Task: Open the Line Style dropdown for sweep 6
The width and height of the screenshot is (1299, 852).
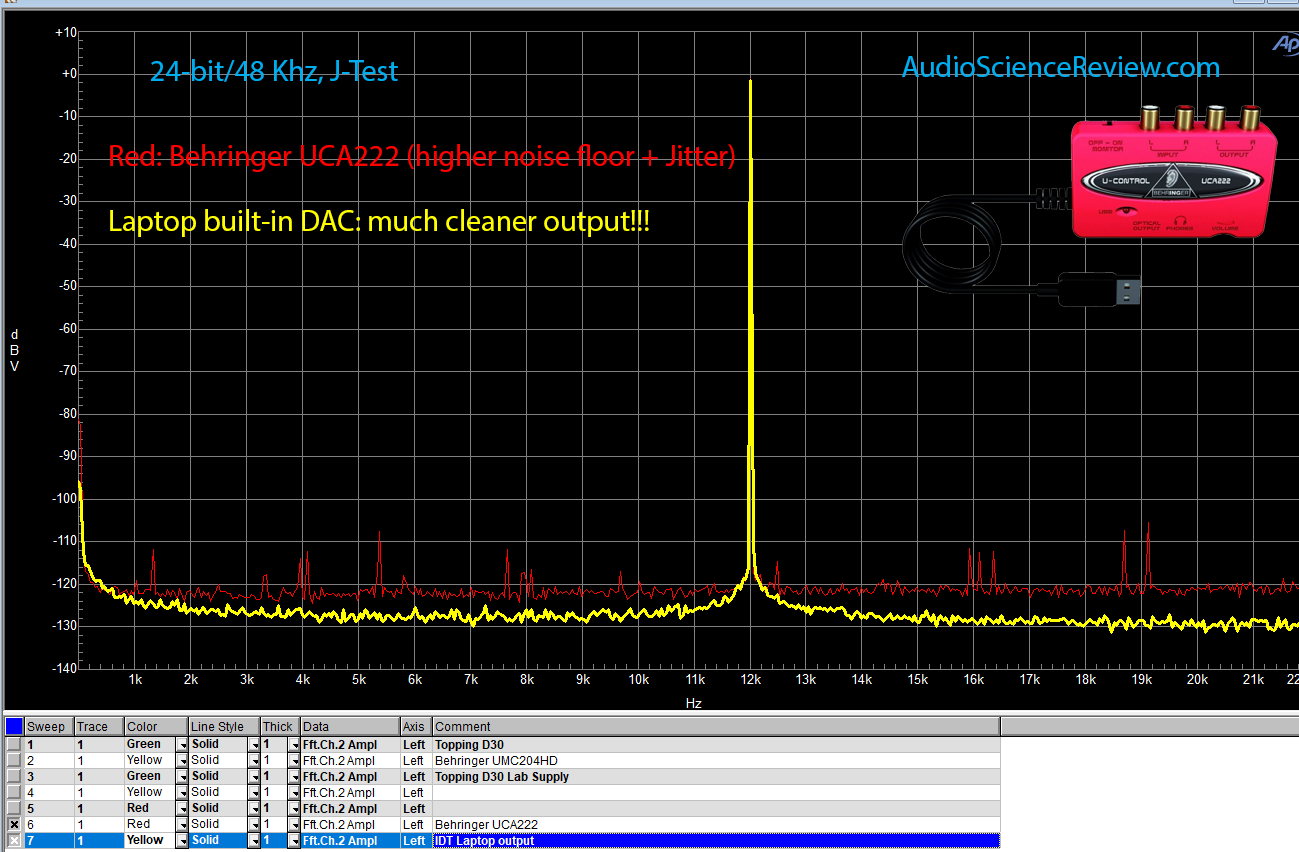Action: (253, 825)
